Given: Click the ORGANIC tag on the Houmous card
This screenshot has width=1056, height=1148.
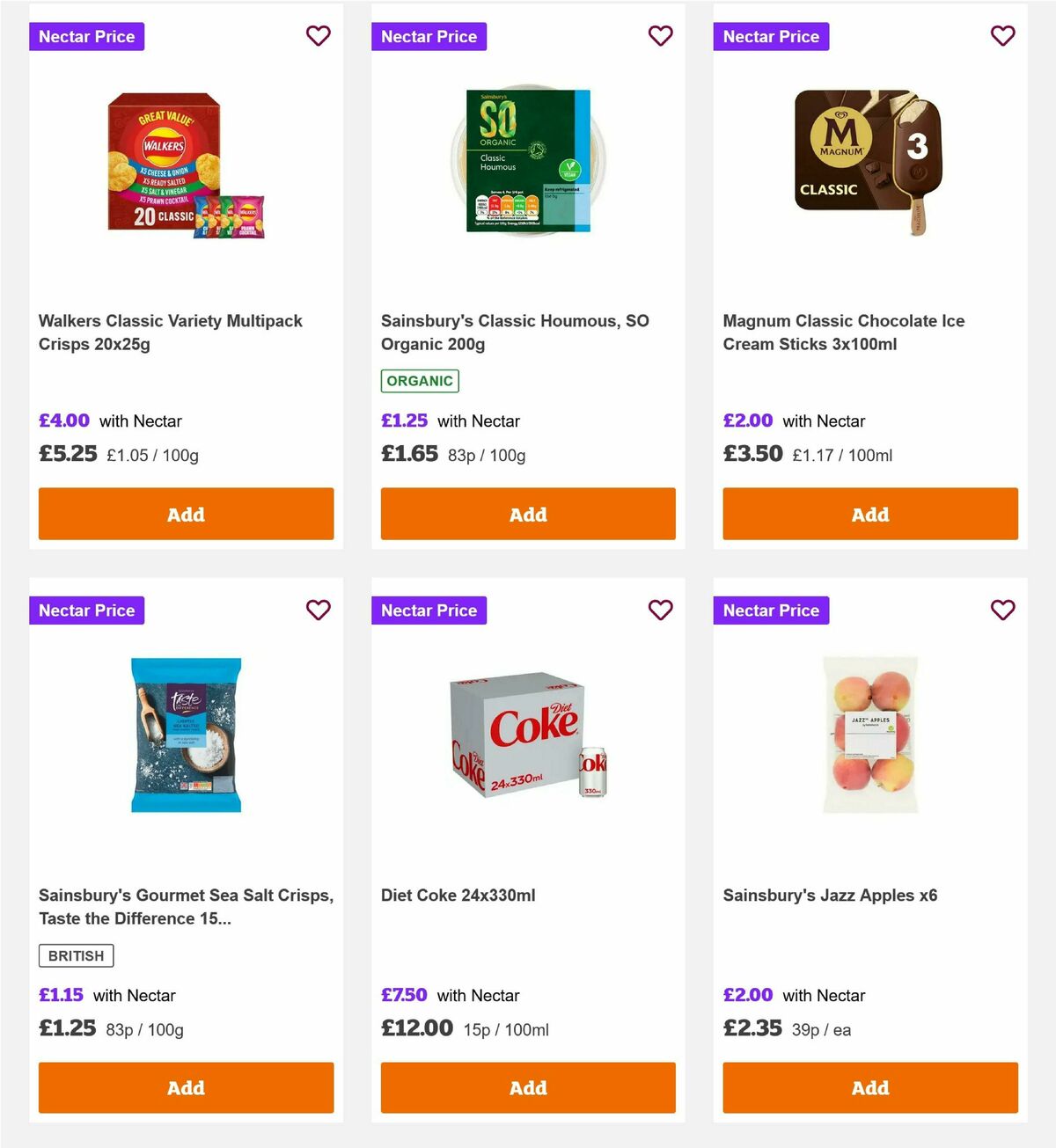Looking at the screenshot, I should [x=419, y=380].
